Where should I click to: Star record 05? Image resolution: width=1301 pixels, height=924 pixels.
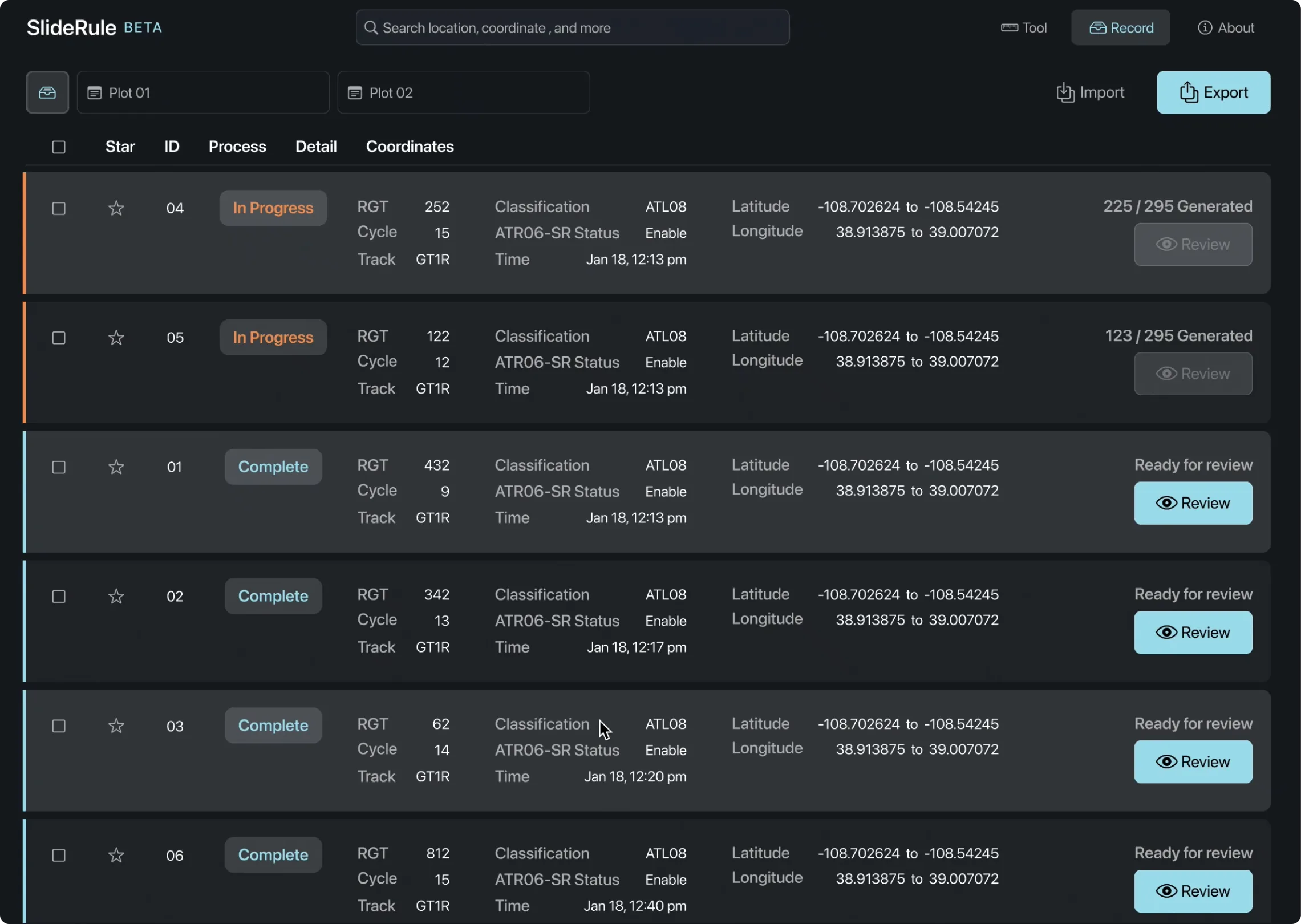point(116,338)
